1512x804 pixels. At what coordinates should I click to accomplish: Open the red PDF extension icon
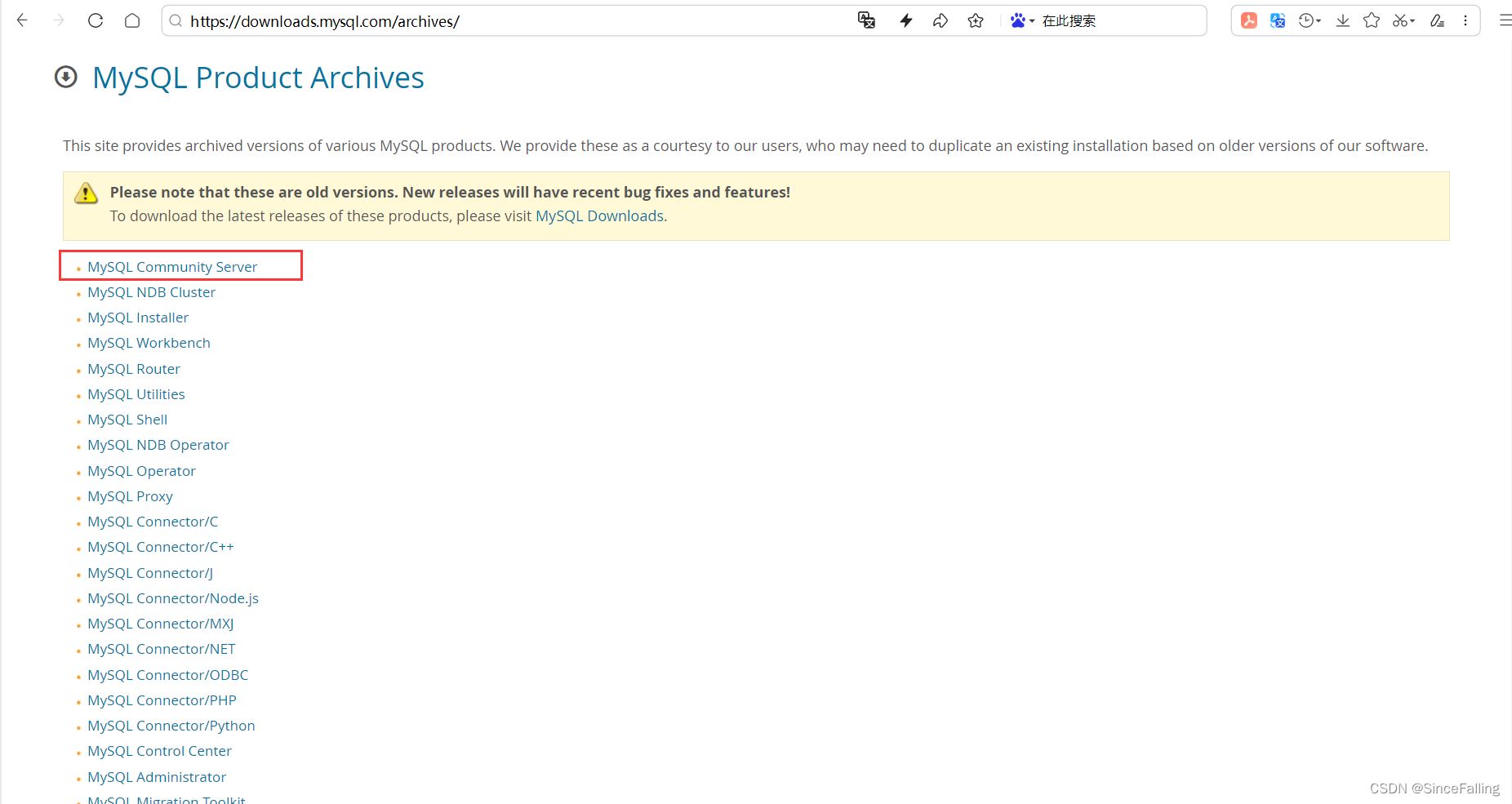tap(1249, 20)
